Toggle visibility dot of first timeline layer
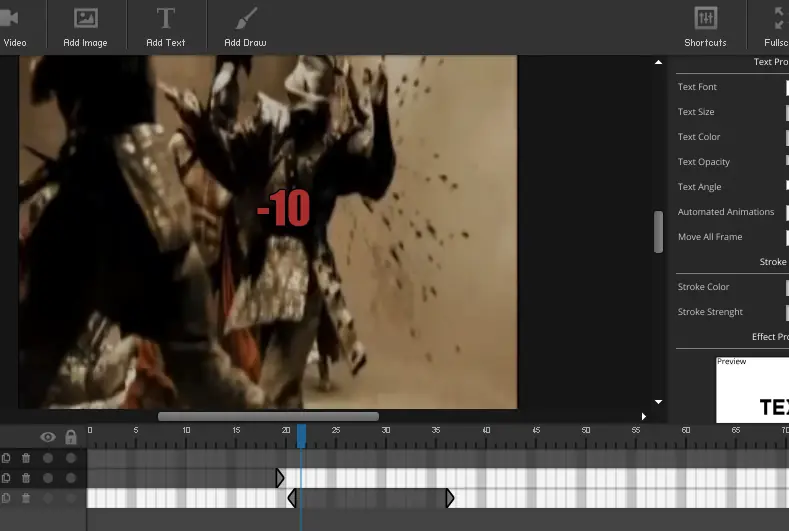Screen dimensions: 789x531 point(48,458)
